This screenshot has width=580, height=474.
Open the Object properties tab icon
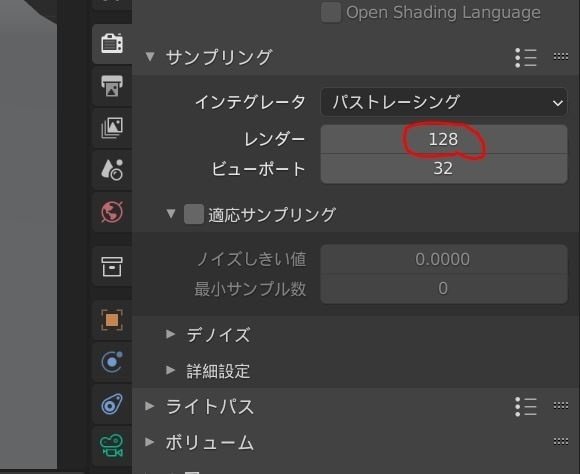[x=112, y=320]
